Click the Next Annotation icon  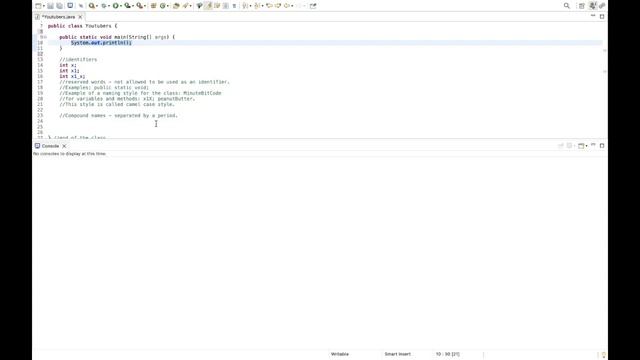[x=245, y=6]
